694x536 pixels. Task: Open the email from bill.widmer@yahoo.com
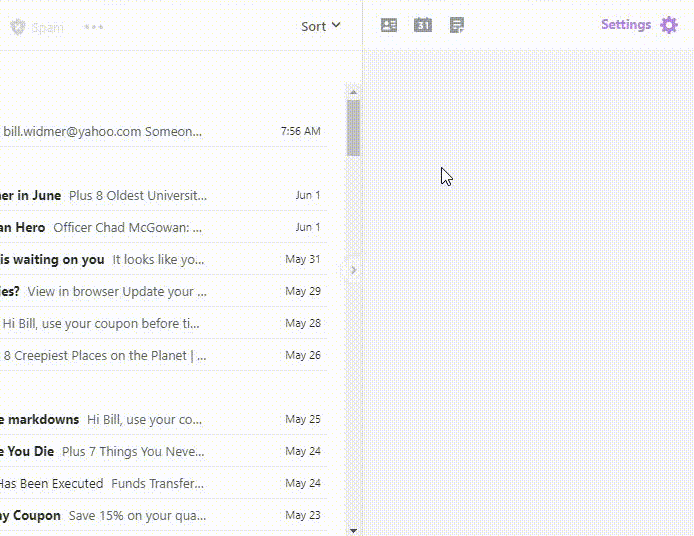pyautogui.click(x=150, y=131)
